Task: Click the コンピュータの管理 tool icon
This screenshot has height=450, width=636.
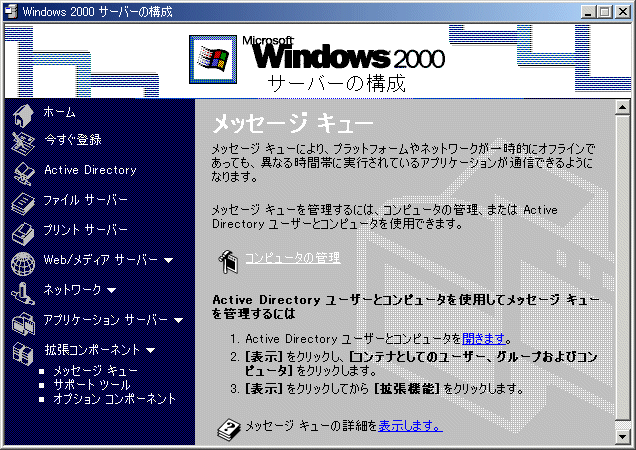Action: click(228, 262)
